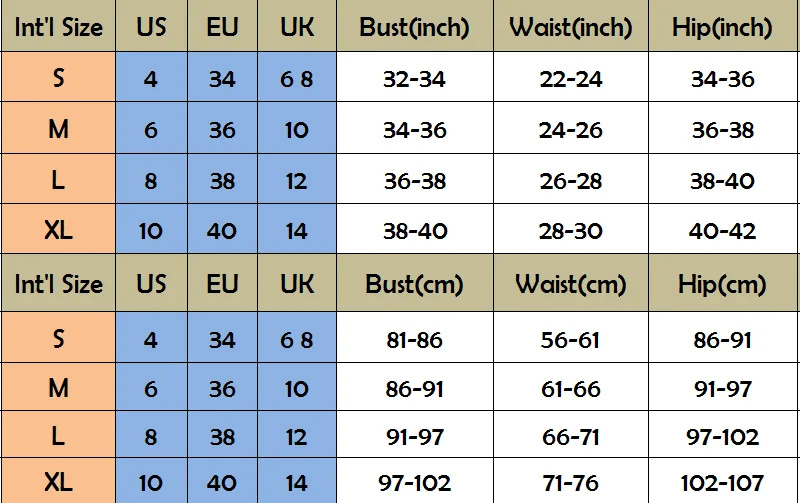
Task: Select the hip value 40-42
Action: (x=722, y=231)
